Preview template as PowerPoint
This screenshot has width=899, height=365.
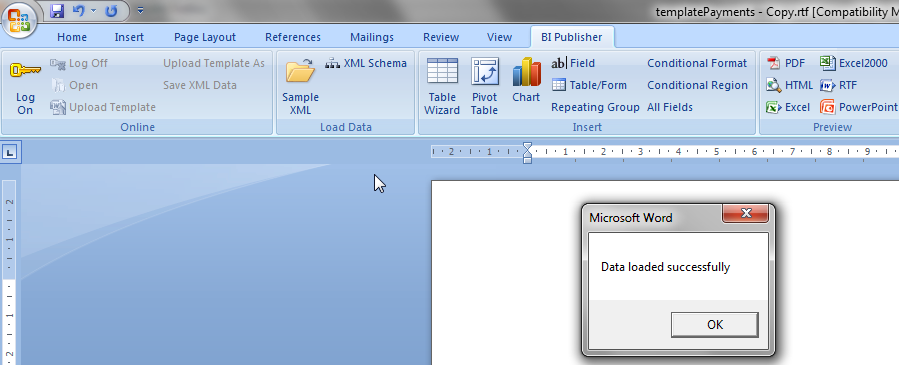[x=859, y=107]
